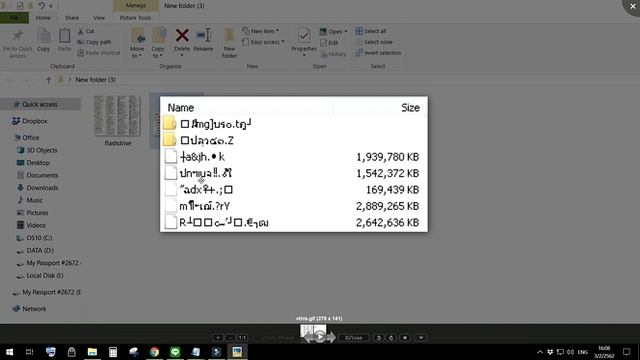Select Dropbox in navigation pane
This screenshot has width=640, height=360.
30,121
